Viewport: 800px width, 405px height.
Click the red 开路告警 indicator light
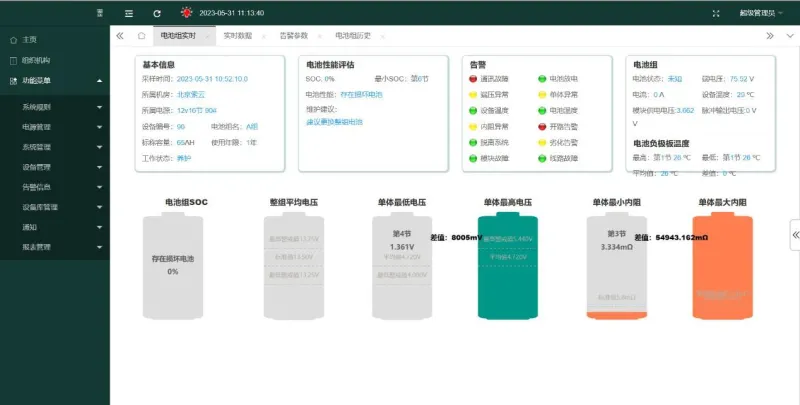[x=542, y=126]
